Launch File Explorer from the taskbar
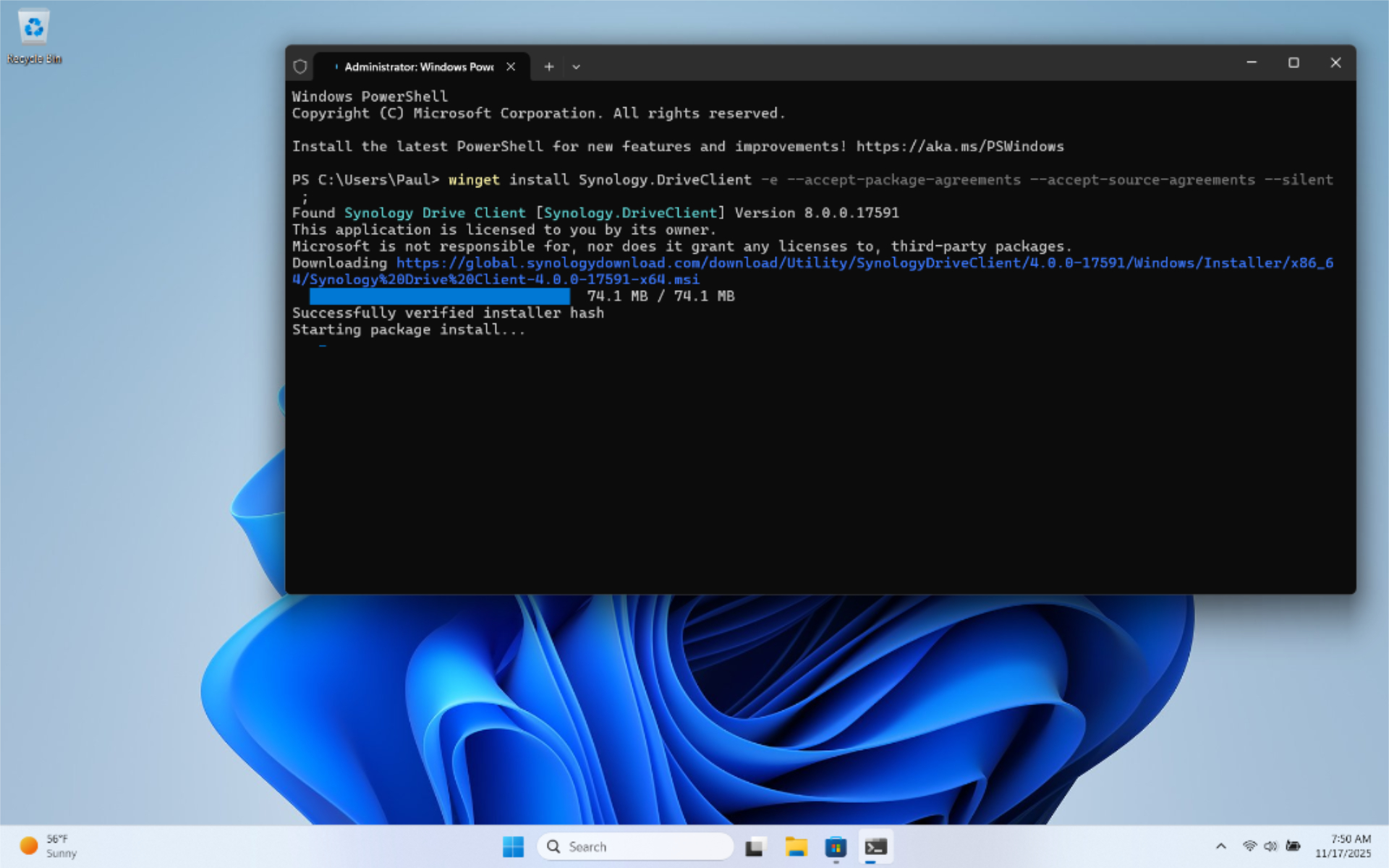 point(796,846)
